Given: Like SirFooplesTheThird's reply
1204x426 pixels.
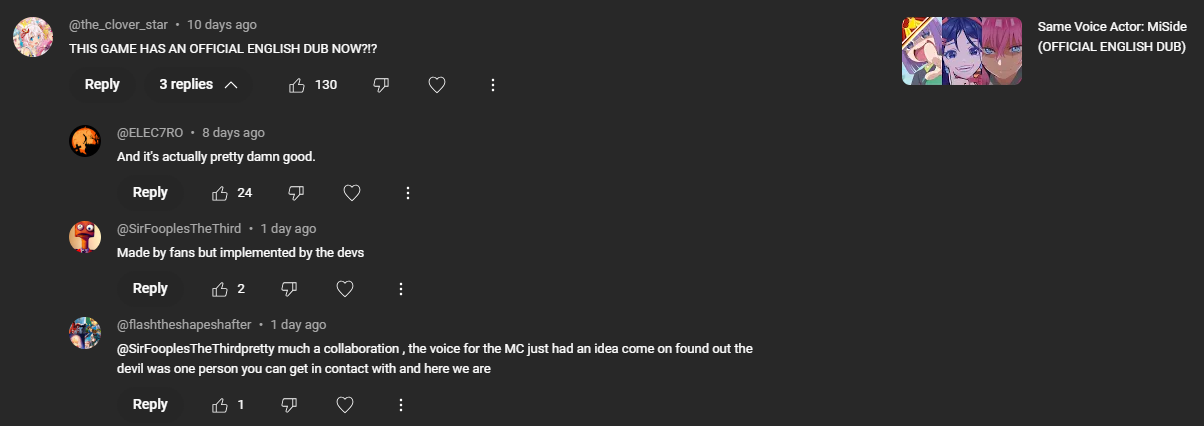Looking at the screenshot, I should (220, 289).
